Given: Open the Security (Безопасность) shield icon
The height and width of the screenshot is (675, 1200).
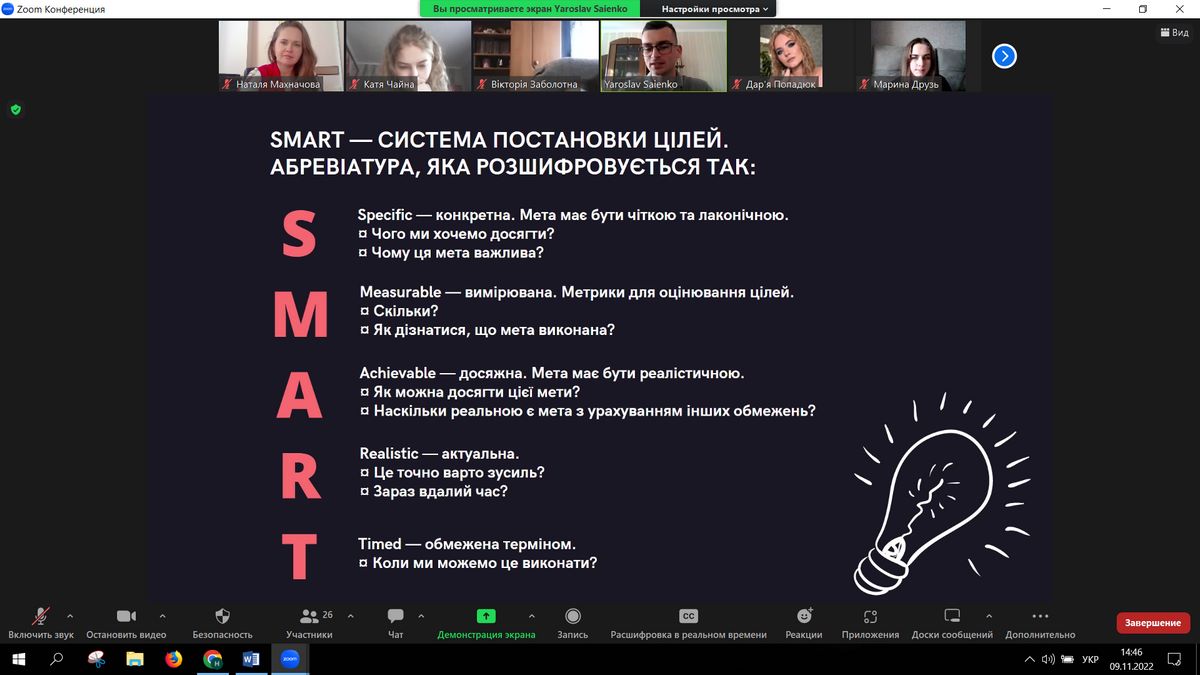Looking at the screenshot, I should tap(222, 617).
